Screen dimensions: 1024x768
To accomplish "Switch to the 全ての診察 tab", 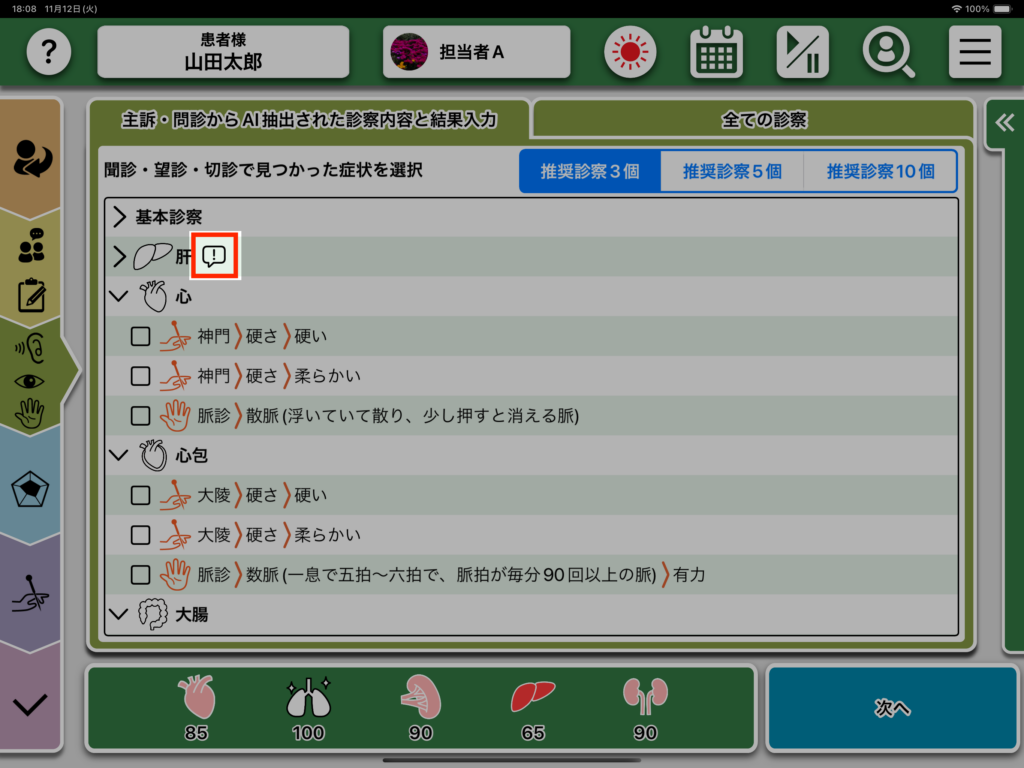I will [x=763, y=120].
